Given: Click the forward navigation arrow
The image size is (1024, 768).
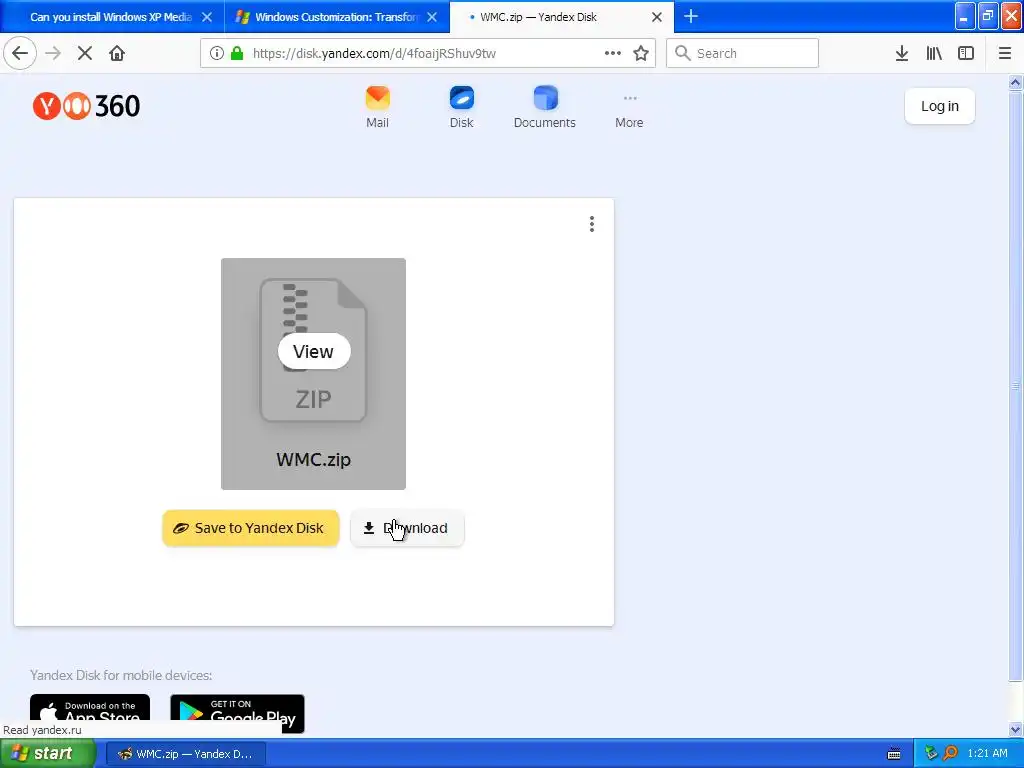Looking at the screenshot, I should pos(53,53).
